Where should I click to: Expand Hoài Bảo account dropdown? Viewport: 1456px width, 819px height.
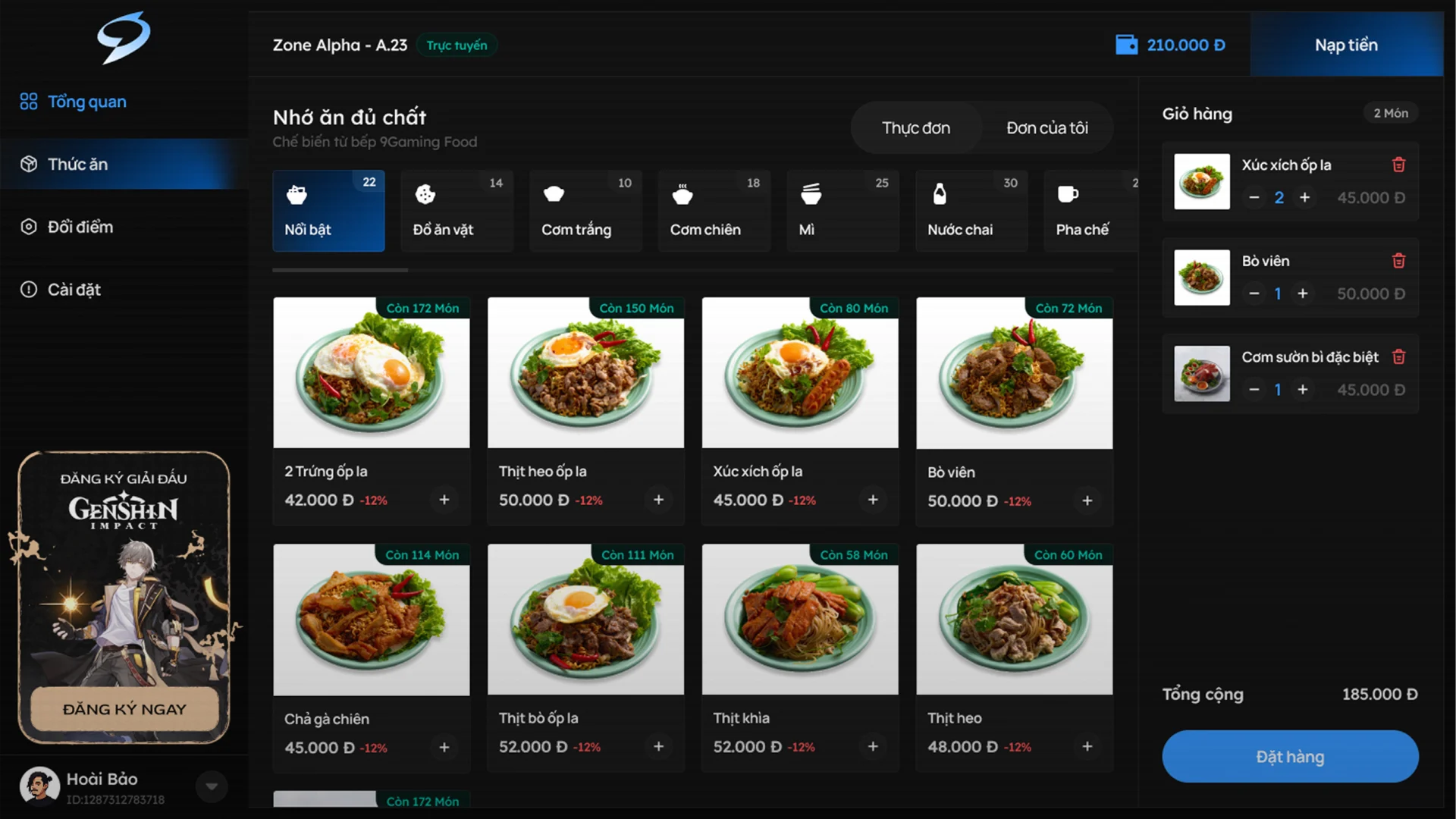coord(212,786)
